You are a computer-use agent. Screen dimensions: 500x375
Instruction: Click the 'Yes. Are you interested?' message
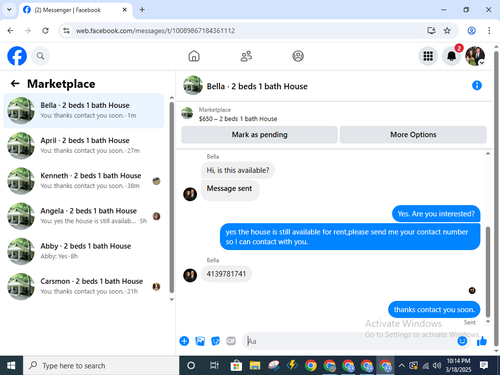(x=436, y=214)
